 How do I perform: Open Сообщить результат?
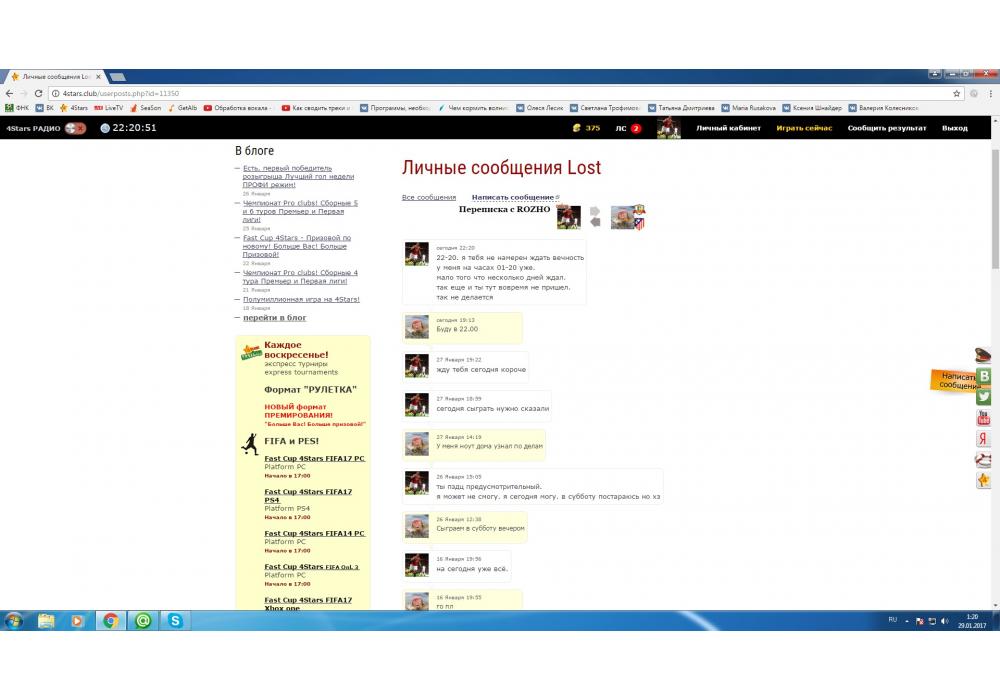pos(886,128)
